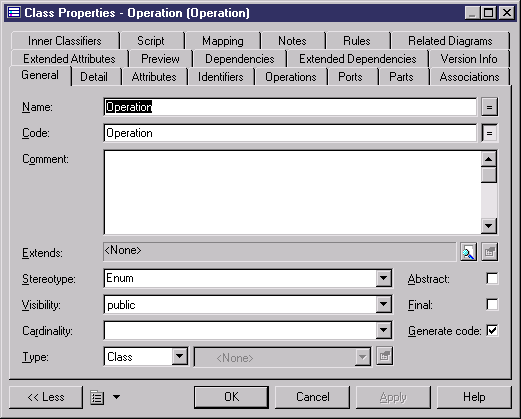Screen dimensions: 521x419
Task: Expand the Cardinality dropdown
Action: pos(383,330)
